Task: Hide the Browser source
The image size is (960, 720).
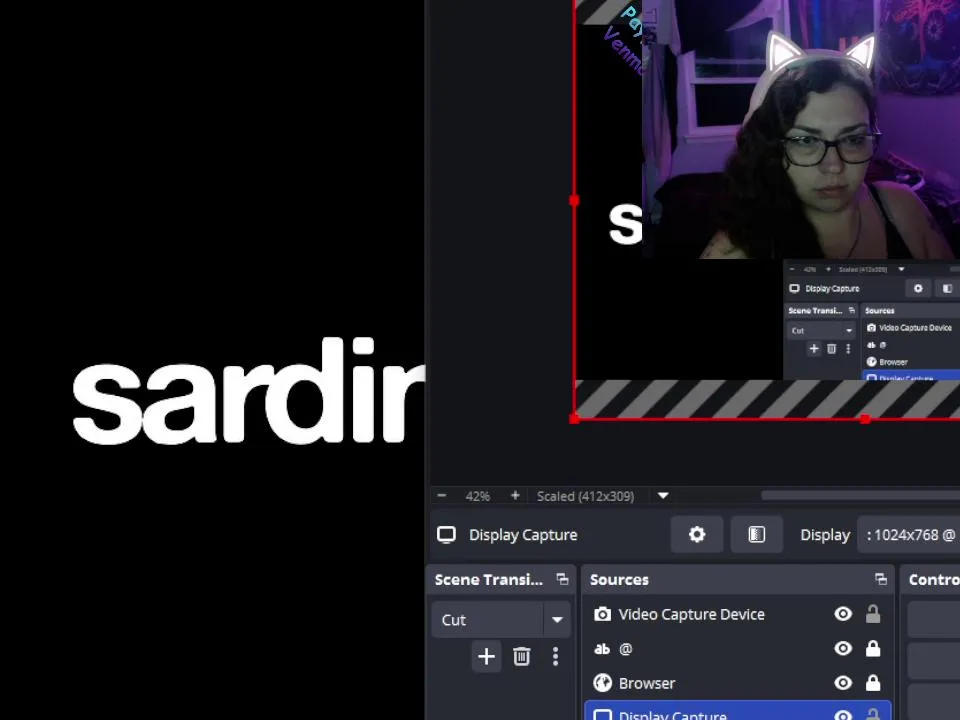Action: (843, 682)
